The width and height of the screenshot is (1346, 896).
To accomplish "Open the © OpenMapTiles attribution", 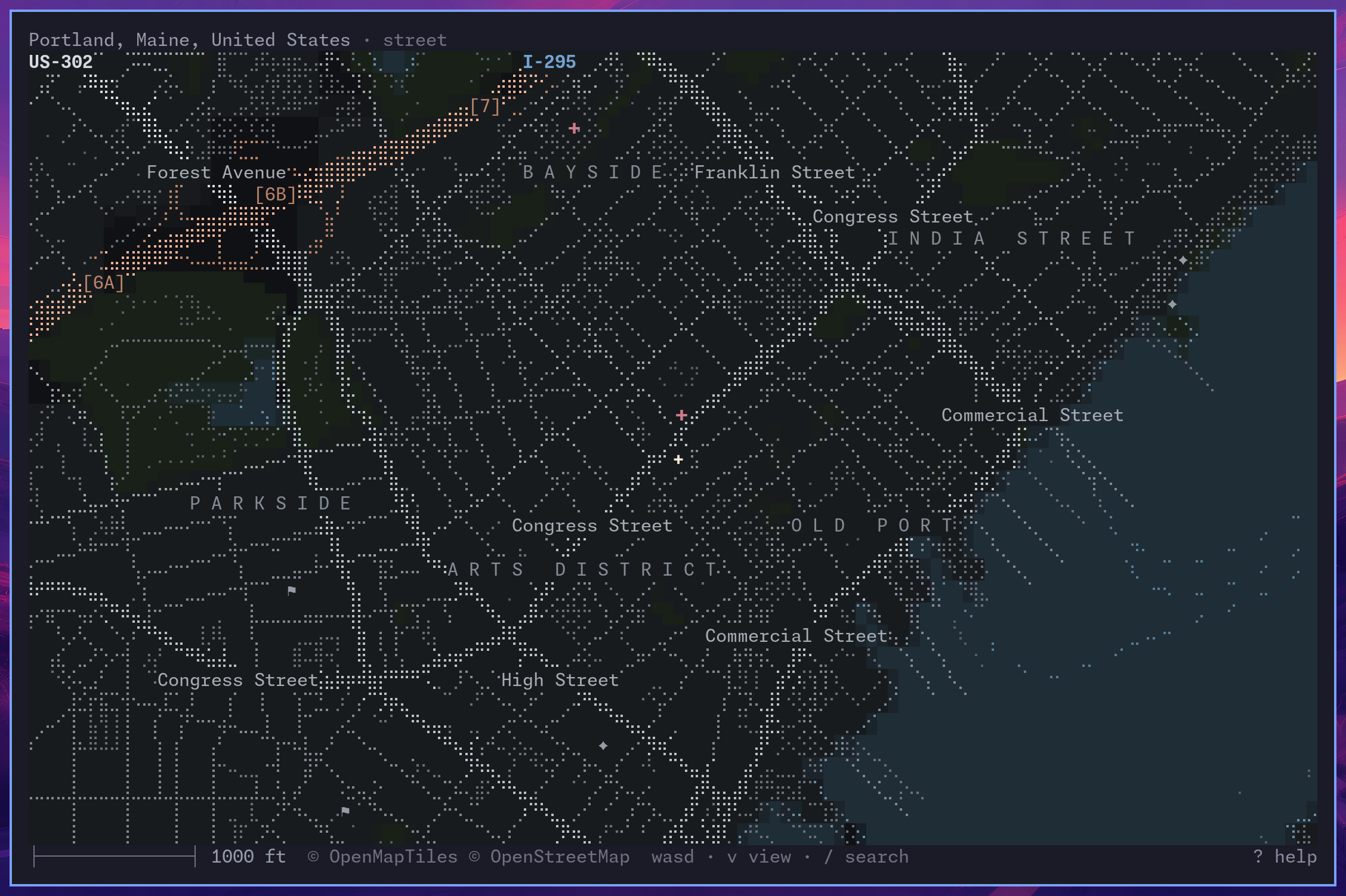I will pyautogui.click(x=382, y=857).
